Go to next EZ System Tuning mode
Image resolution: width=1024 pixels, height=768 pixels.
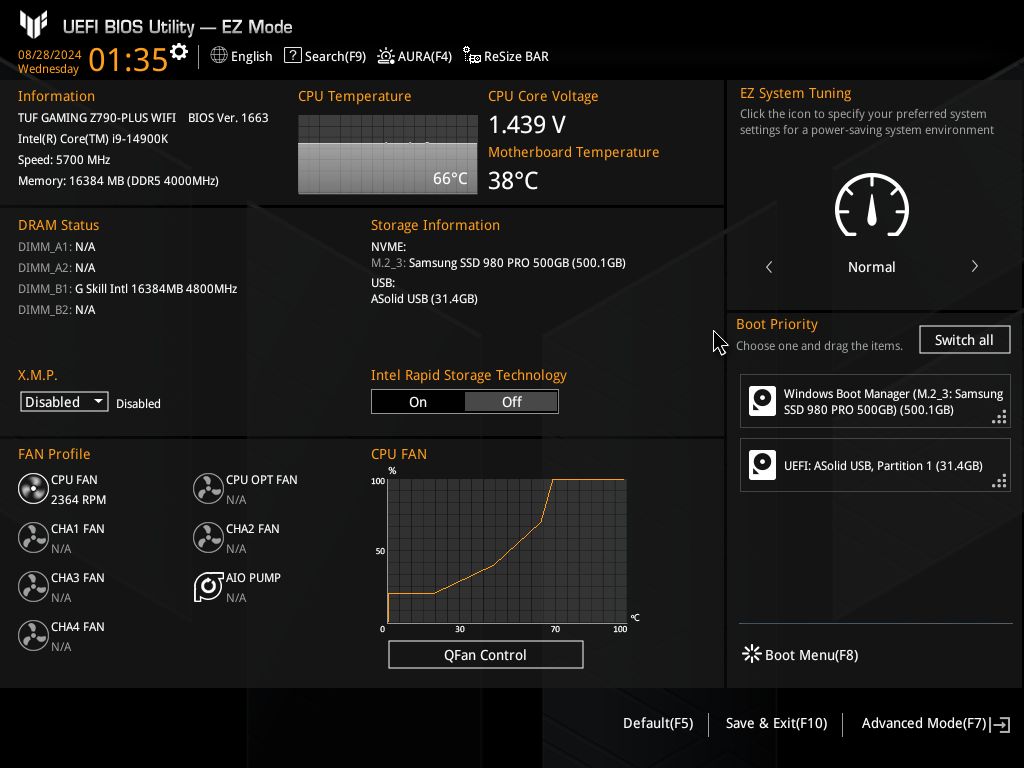[x=974, y=267]
